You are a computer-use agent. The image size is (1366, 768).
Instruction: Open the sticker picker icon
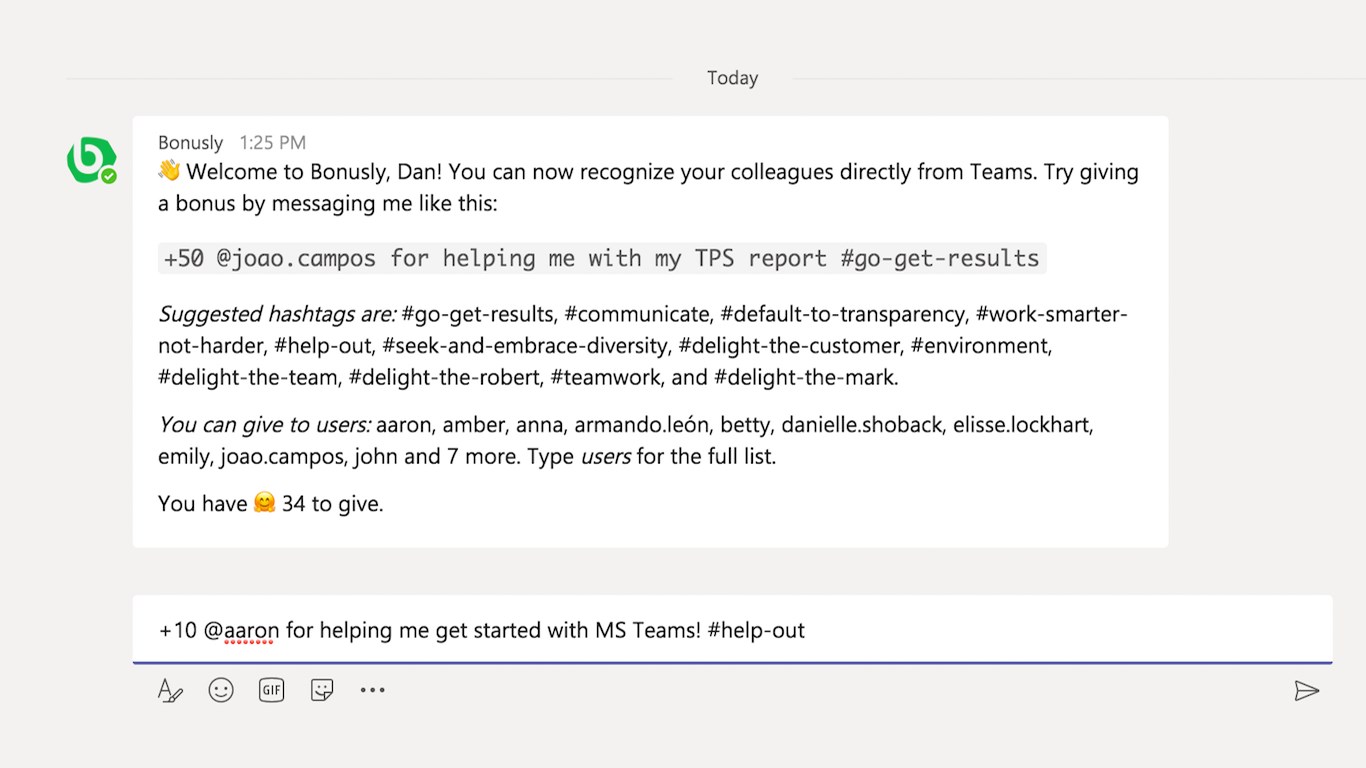322,690
